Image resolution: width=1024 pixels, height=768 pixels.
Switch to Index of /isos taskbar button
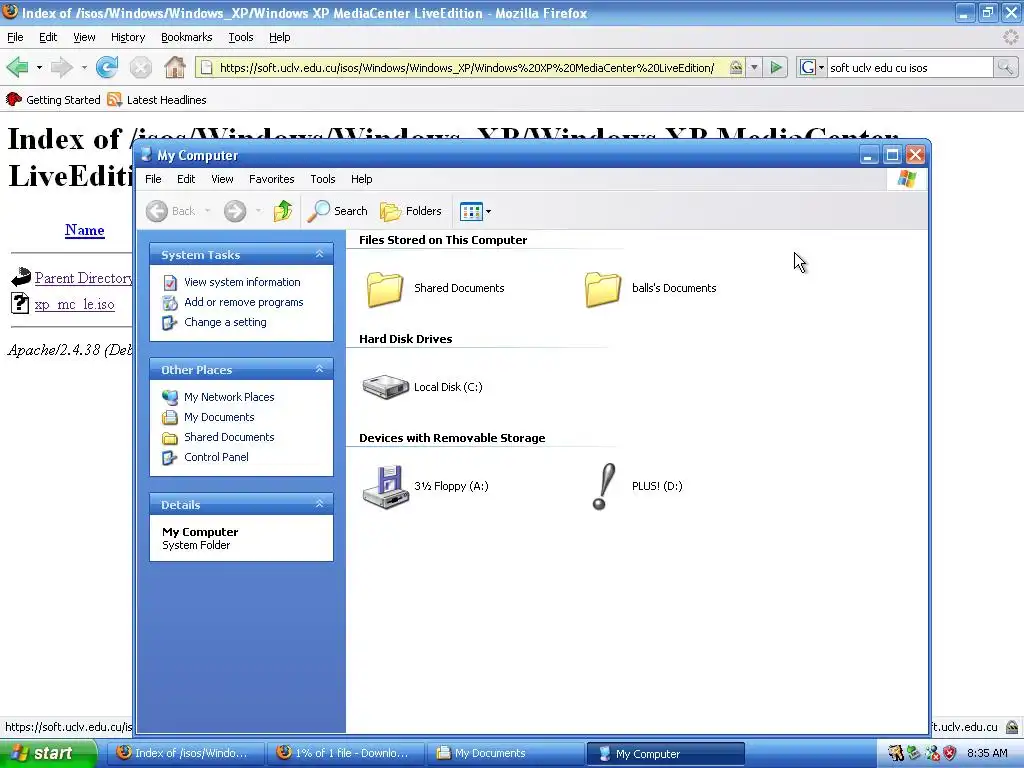184,753
